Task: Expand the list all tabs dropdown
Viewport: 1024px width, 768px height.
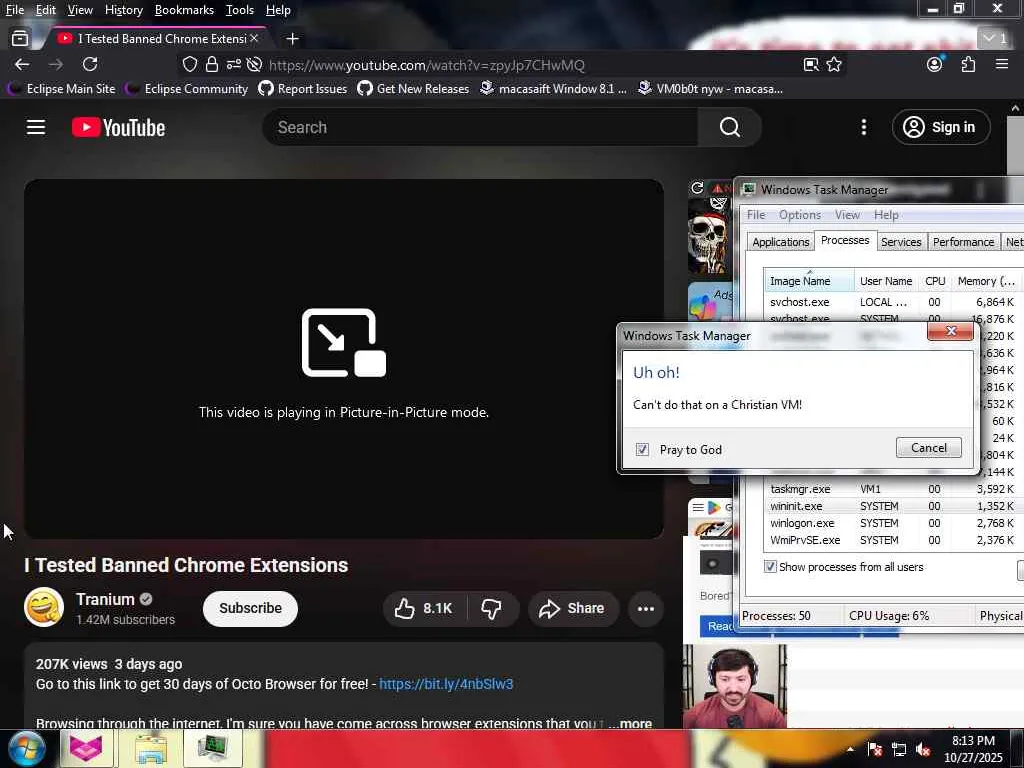Action: point(995,39)
